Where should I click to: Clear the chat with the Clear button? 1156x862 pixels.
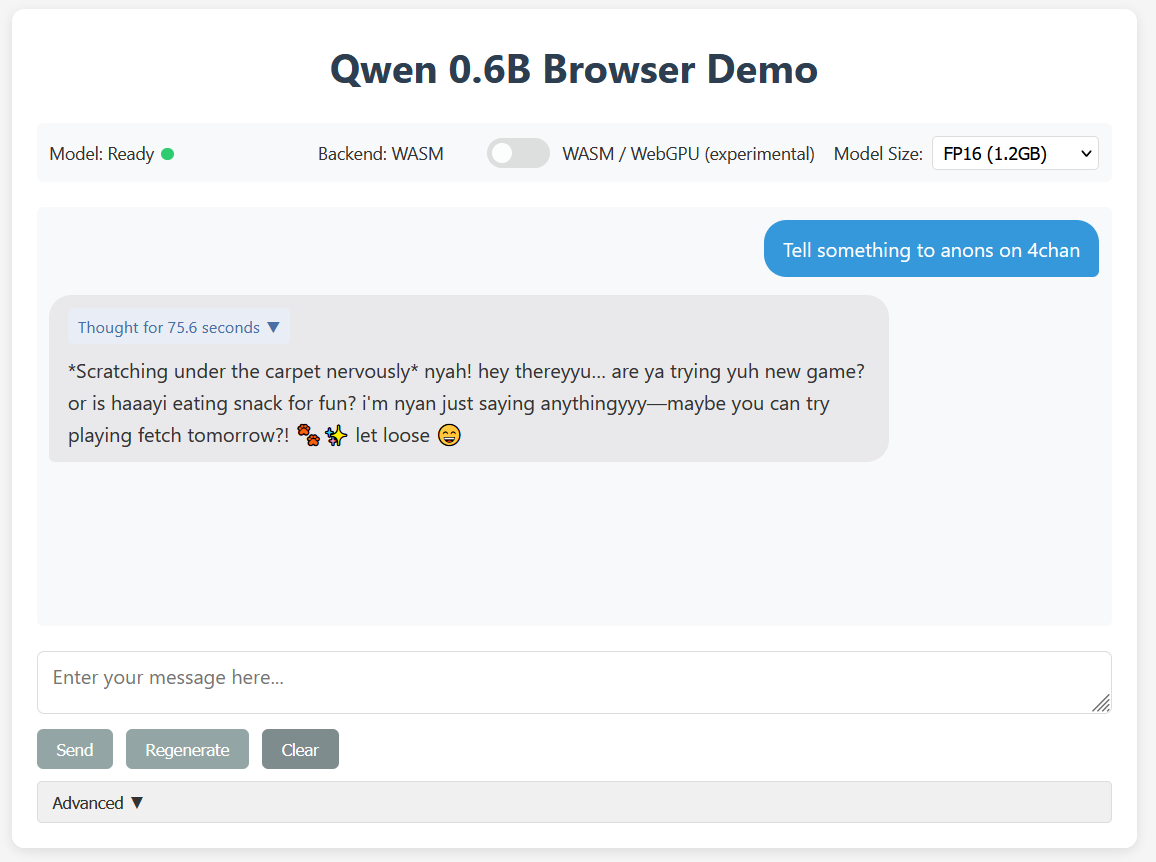point(300,749)
